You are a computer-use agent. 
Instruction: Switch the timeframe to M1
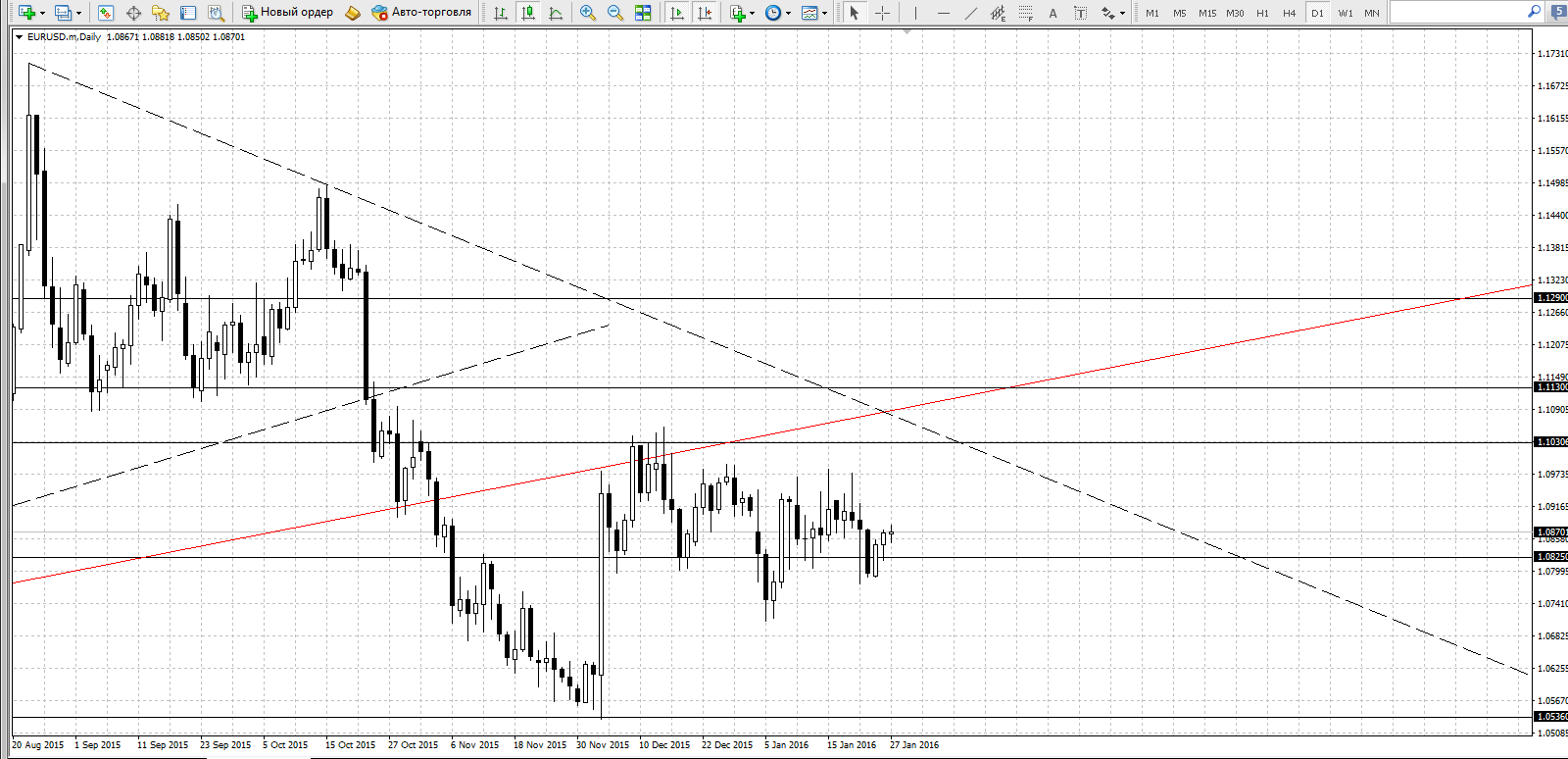point(1152,13)
